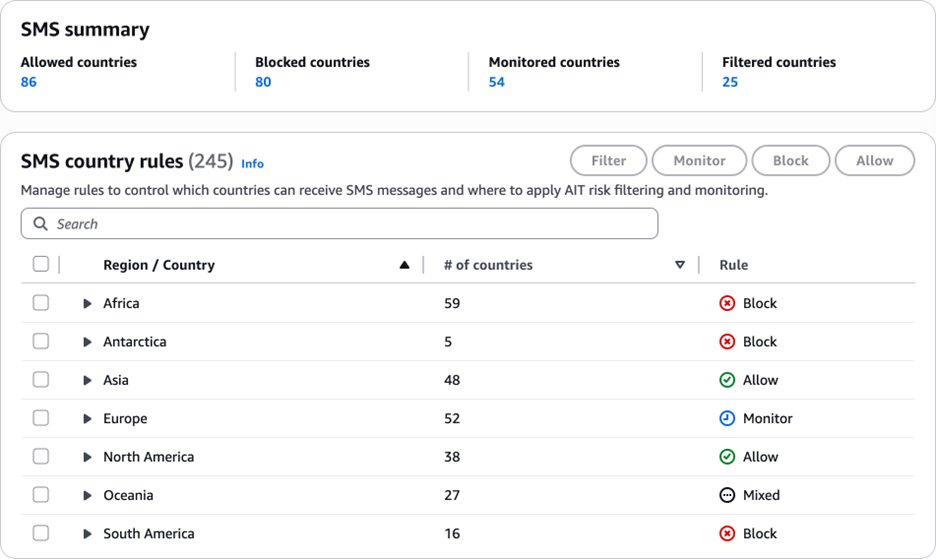
Task: Click the Mixed status icon for Oceania
Action: tap(727, 495)
